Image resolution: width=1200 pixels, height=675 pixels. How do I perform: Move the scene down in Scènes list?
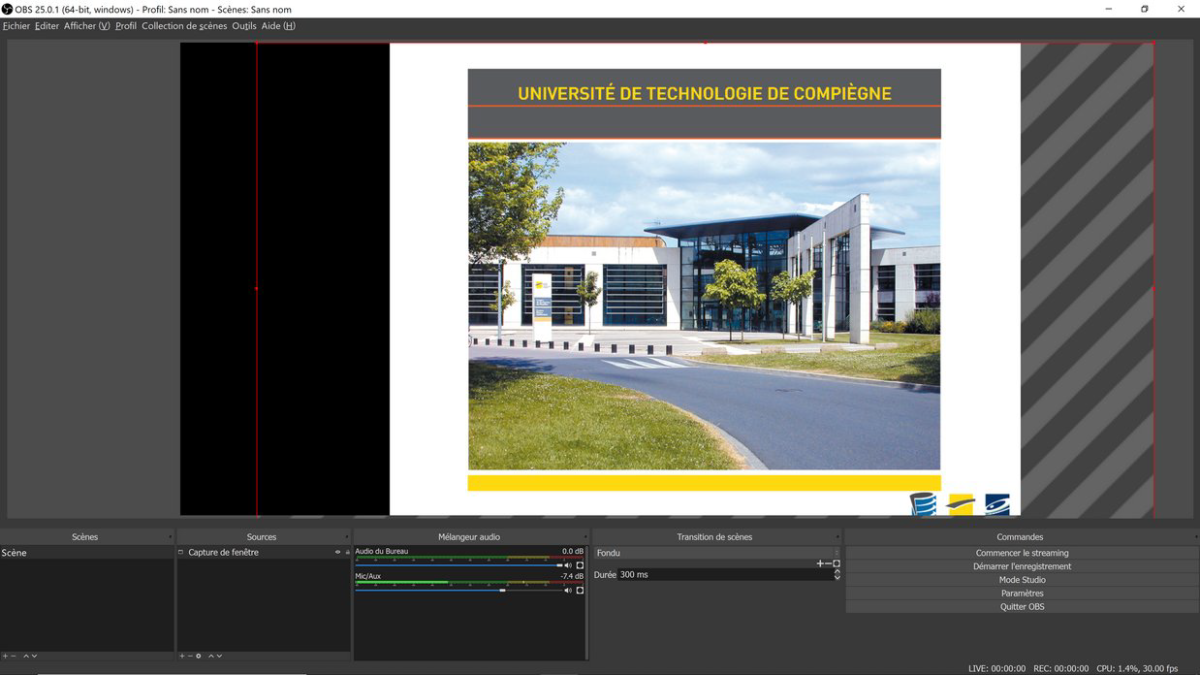(x=34, y=656)
